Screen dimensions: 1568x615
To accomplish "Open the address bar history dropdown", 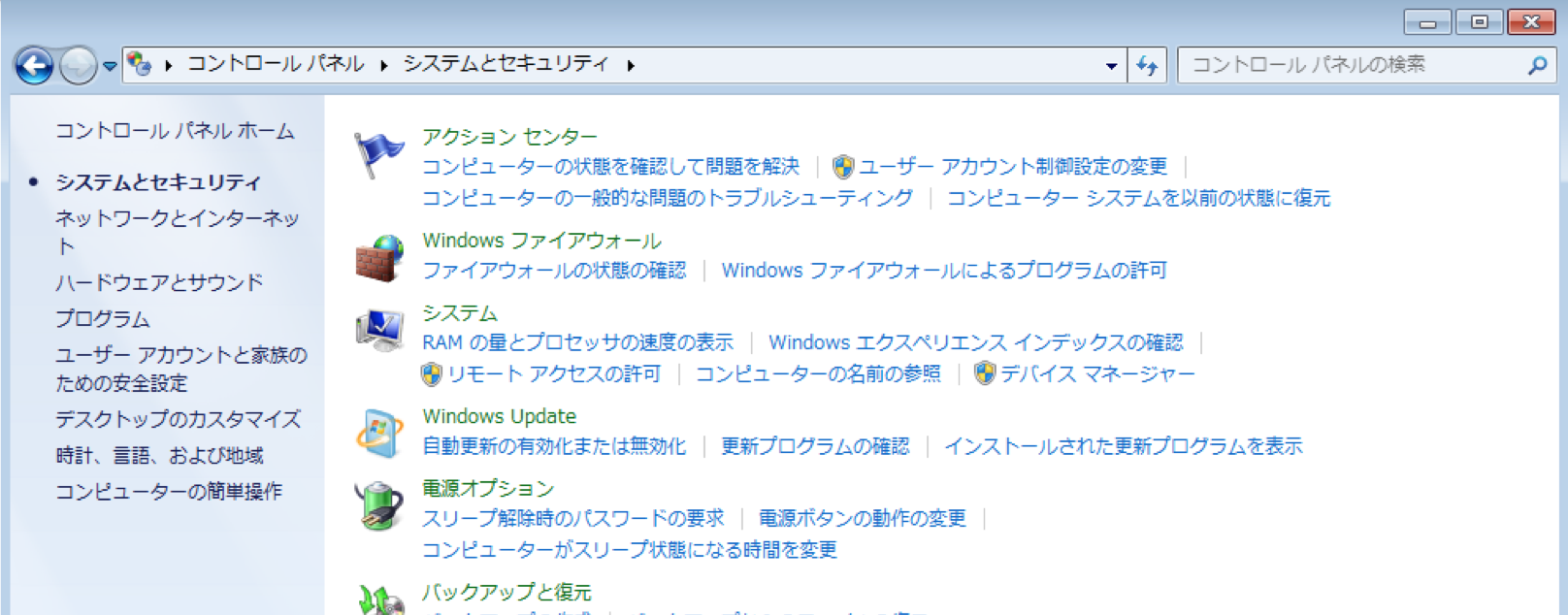I will click(x=1111, y=66).
